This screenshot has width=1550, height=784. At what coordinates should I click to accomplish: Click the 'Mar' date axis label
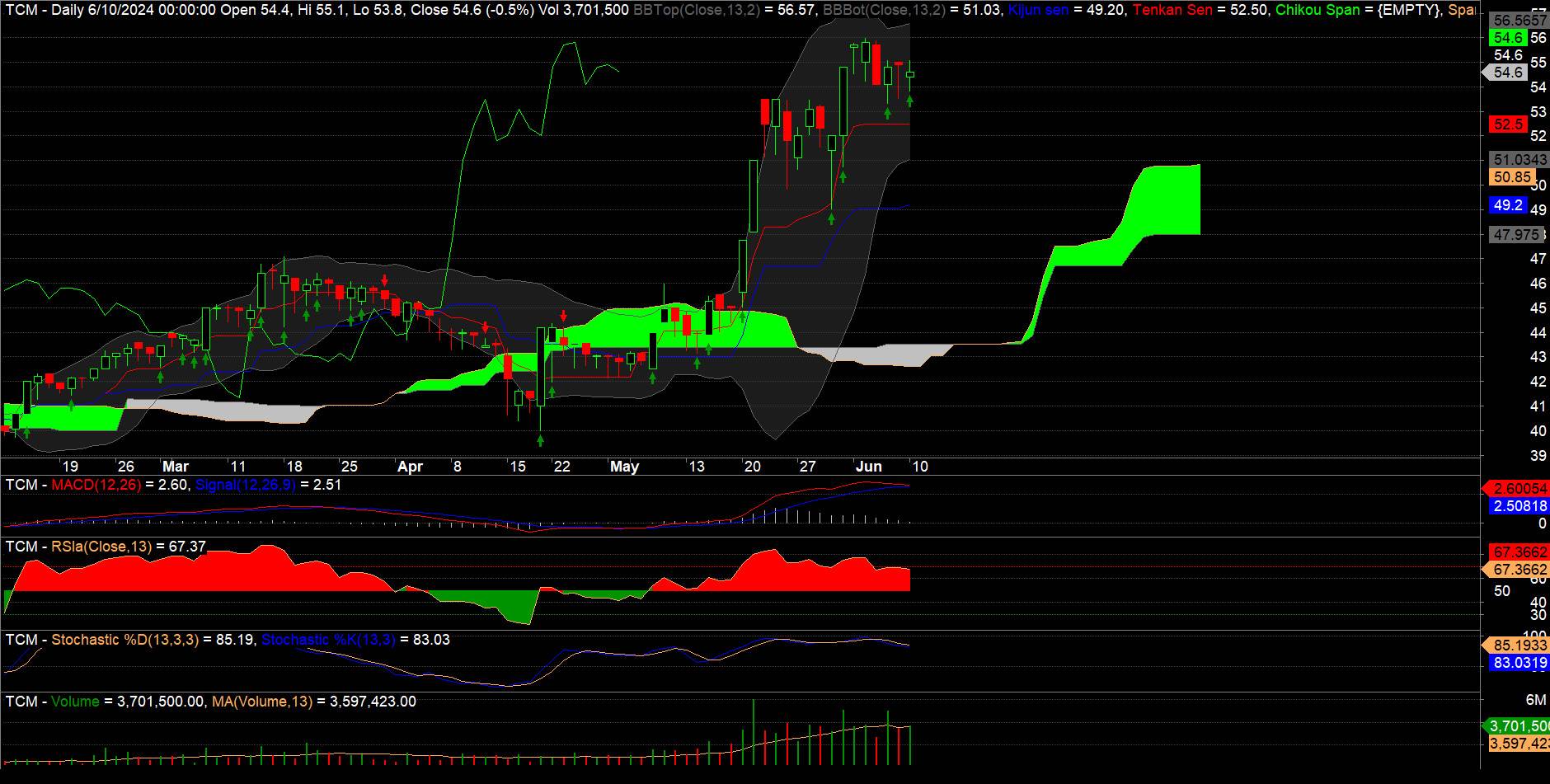pyautogui.click(x=176, y=467)
